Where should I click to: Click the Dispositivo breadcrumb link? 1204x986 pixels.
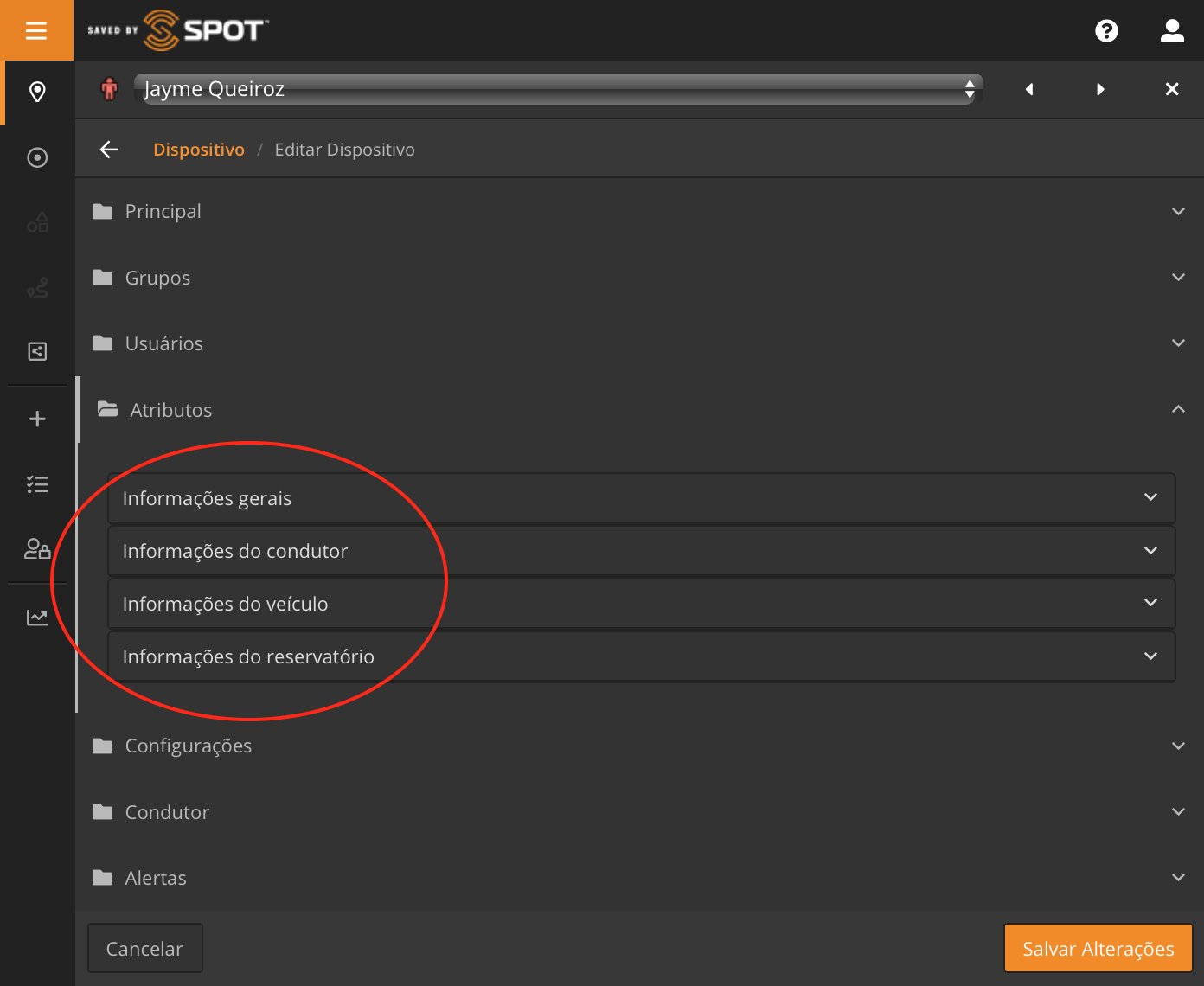point(198,150)
